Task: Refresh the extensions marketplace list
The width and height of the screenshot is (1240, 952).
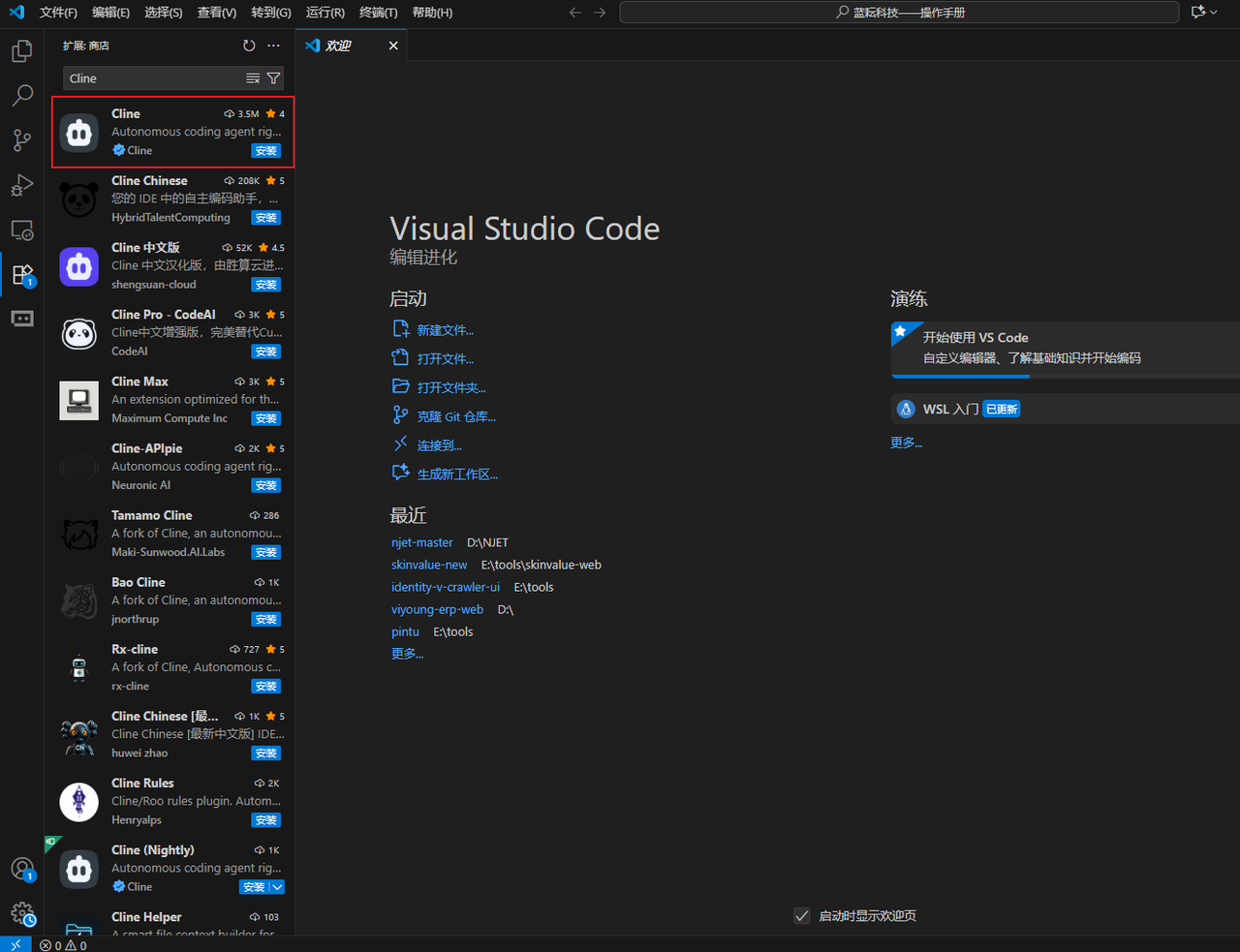Action: coord(249,46)
